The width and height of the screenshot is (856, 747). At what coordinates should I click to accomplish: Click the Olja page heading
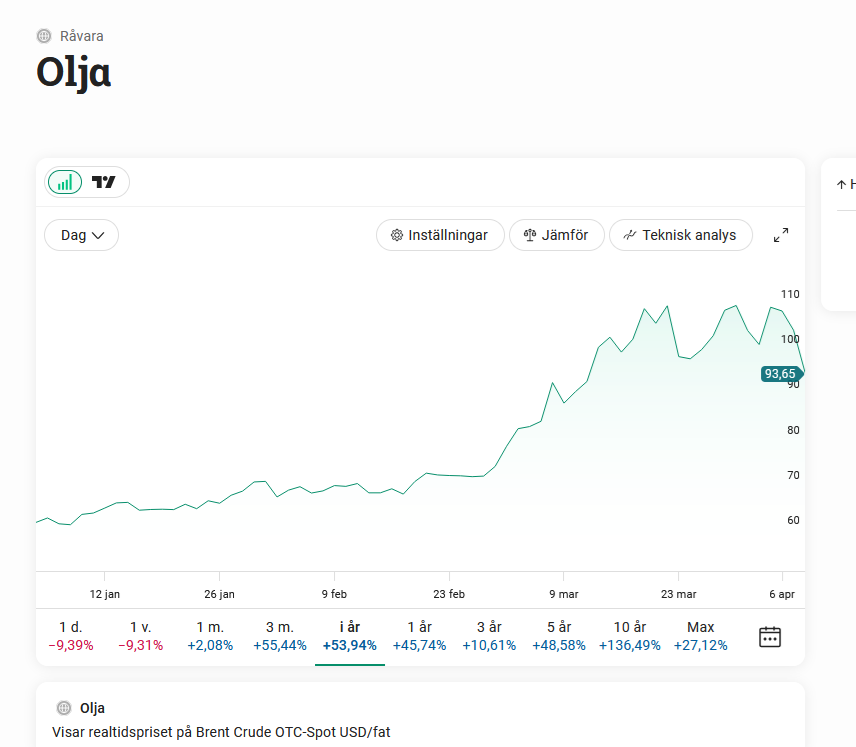[x=74, y=73]
